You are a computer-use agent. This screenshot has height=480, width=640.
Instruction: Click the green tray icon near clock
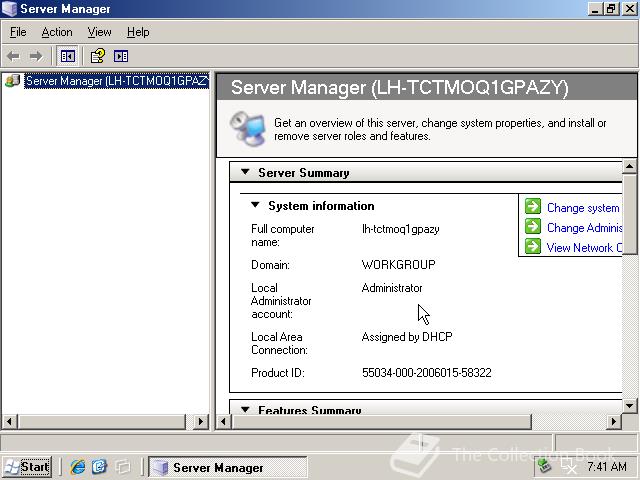(x=544, y=466)
